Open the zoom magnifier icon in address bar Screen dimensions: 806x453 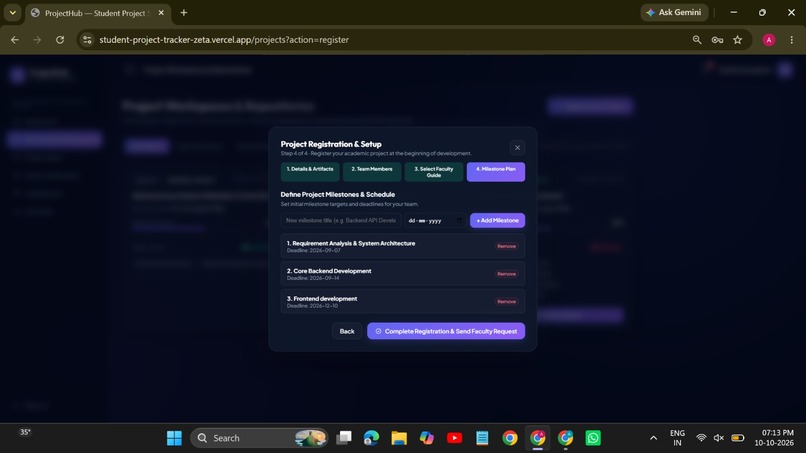tap(697, 40)
